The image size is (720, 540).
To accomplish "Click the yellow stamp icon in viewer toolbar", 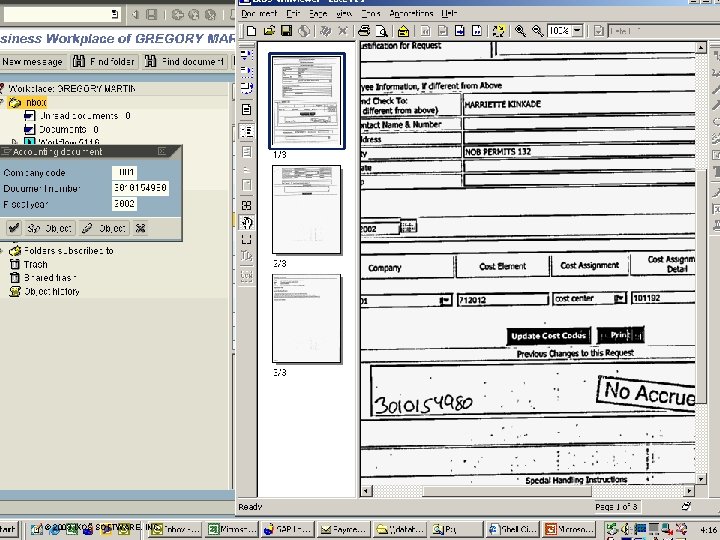I will click(403, 31).
